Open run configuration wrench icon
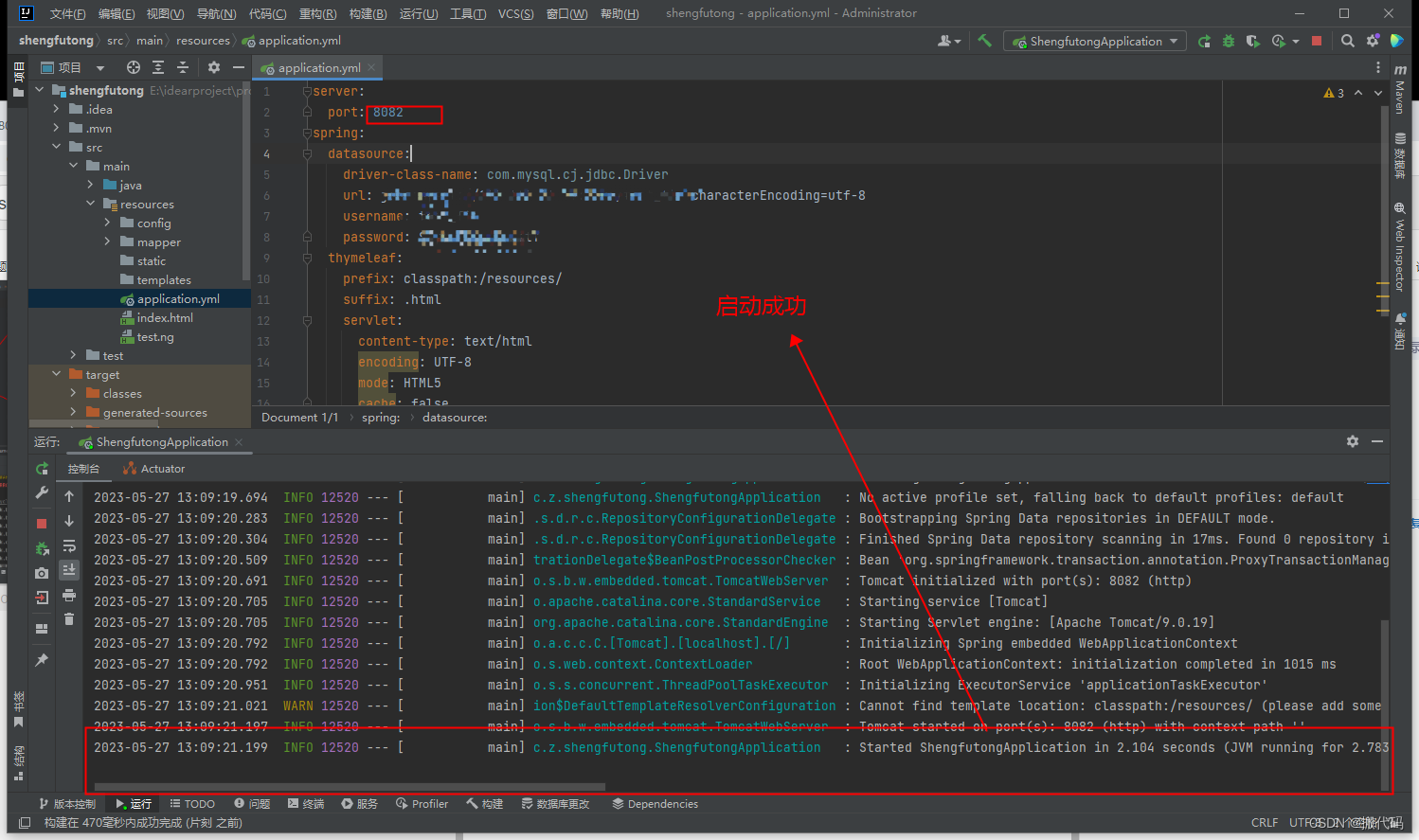 42,493
